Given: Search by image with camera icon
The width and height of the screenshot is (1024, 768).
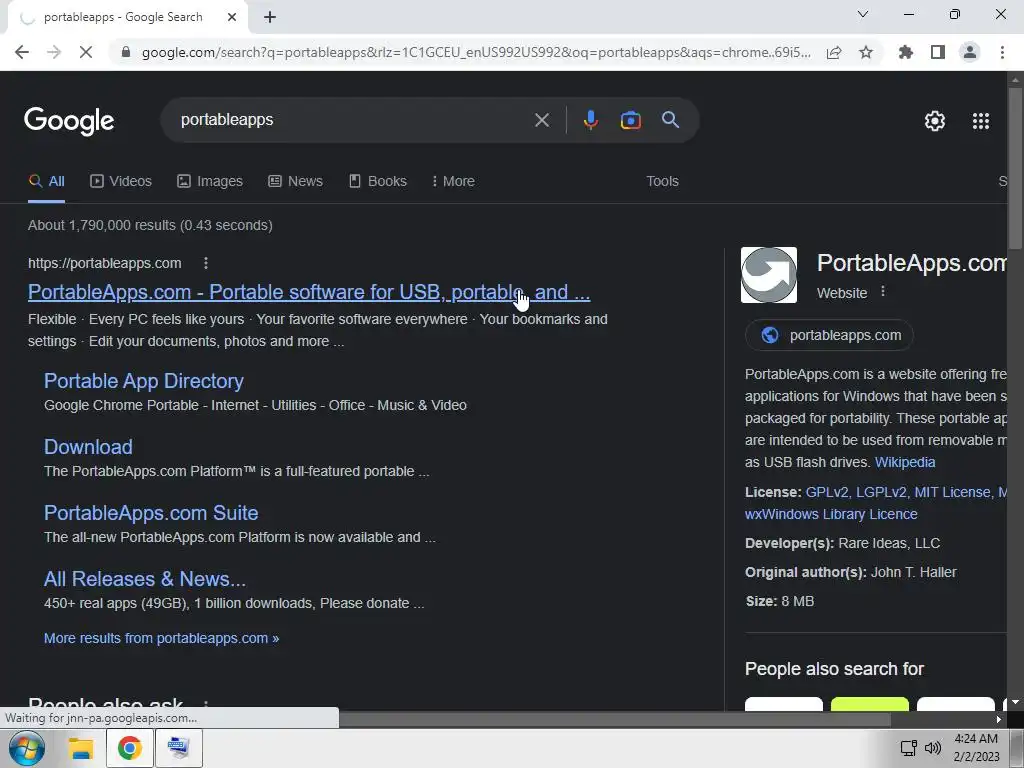Looking at the screenshot, I should click(630, 120).
